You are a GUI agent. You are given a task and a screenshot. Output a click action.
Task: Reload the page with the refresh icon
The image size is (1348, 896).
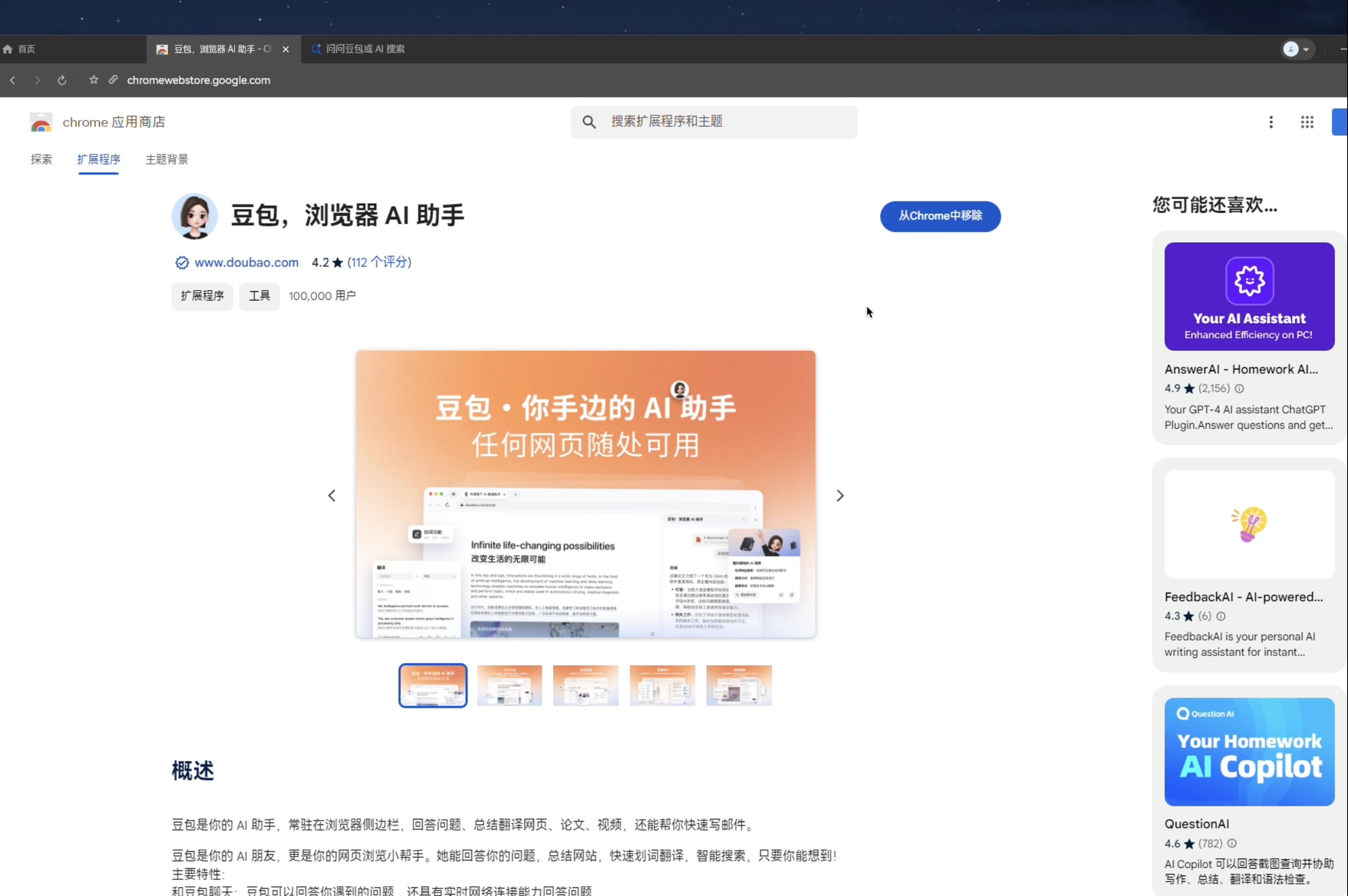pos(62,80)
